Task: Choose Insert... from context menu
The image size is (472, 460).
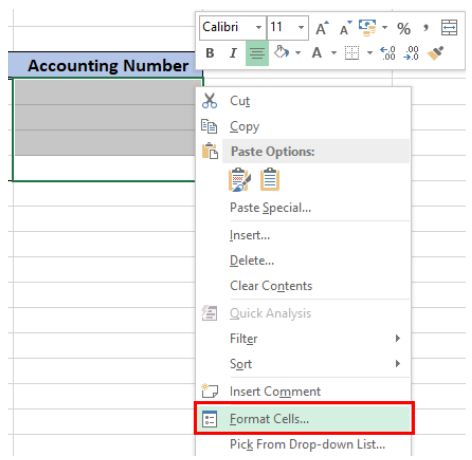Action: [303, 235]
